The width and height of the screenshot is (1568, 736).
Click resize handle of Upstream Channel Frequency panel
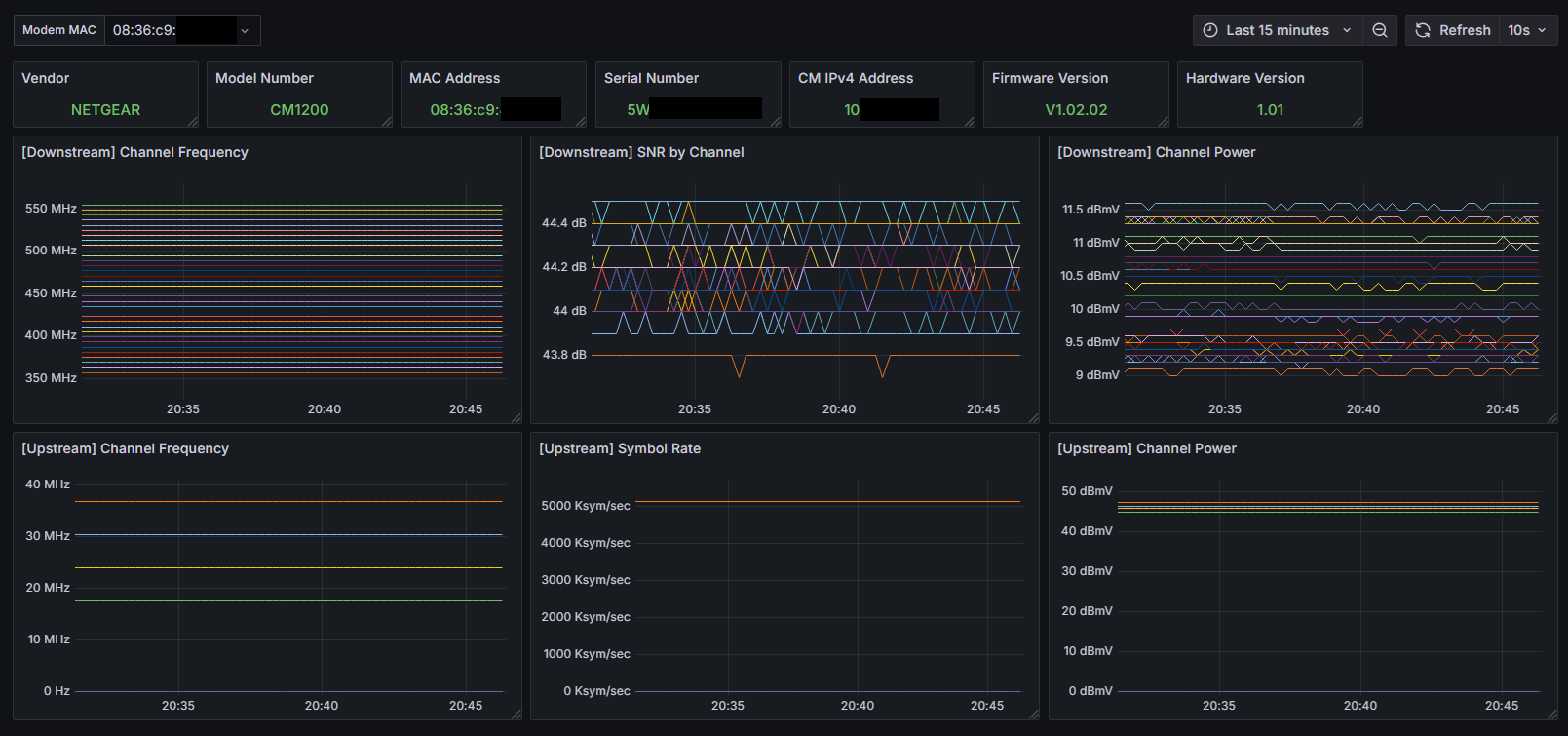click(x=516, y=715)
